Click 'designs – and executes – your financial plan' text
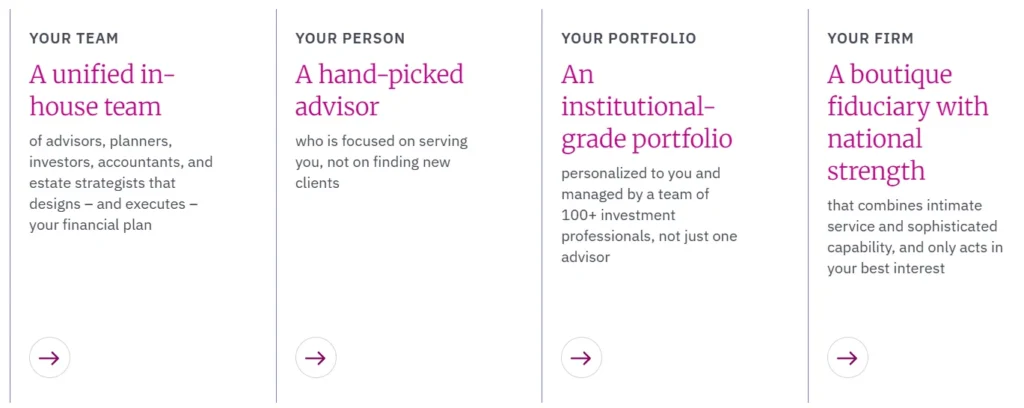Image resolution: width=1024 pixels, height=408 pixels. point(113,214)
